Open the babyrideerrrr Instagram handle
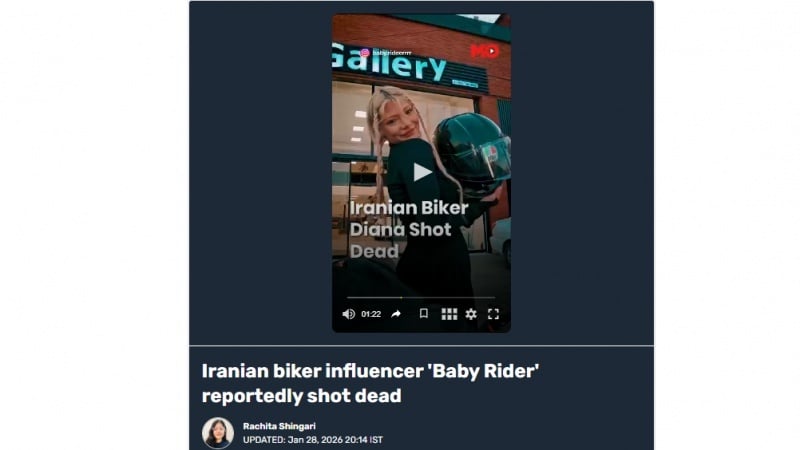This screenshot has width=800, height=450. click(392, 53)
